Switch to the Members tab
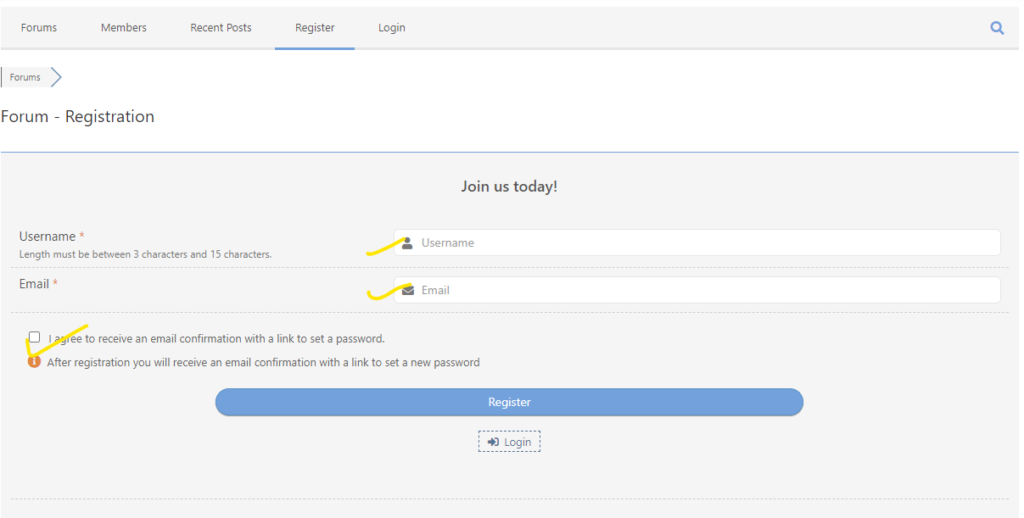The image size is (1024, 518). (123, 28)
